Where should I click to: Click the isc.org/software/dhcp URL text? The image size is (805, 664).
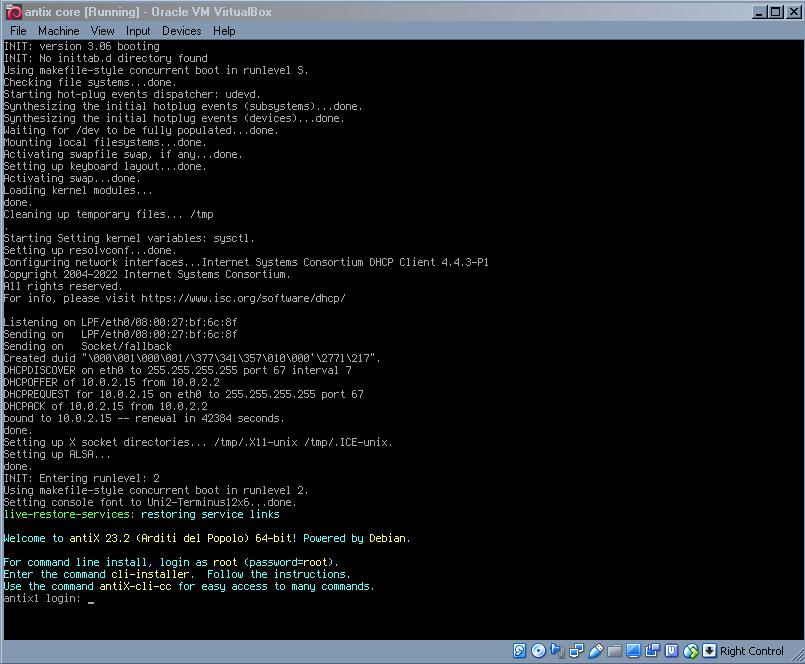[243, 298]
